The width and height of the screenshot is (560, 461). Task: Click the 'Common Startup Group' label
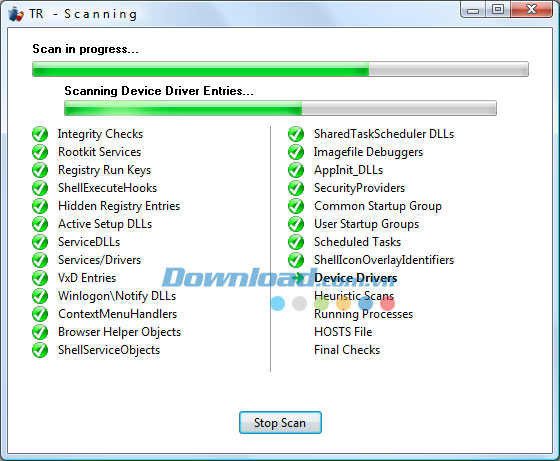click(378, 206)
